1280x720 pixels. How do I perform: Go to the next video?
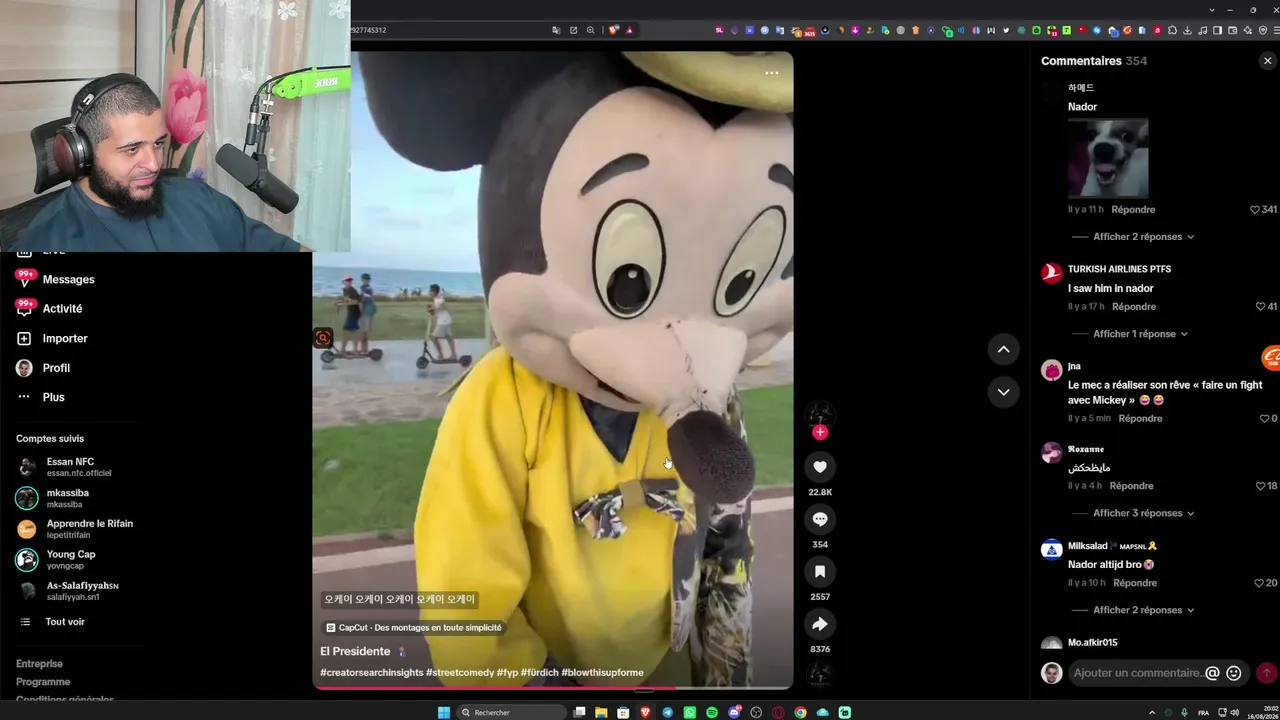coord(1003,392)
